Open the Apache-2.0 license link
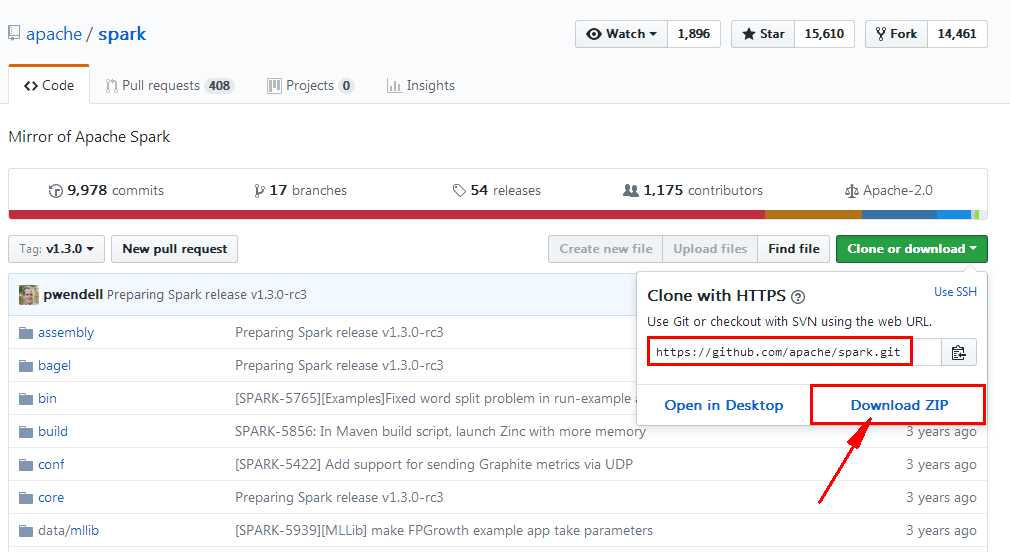 889,191
